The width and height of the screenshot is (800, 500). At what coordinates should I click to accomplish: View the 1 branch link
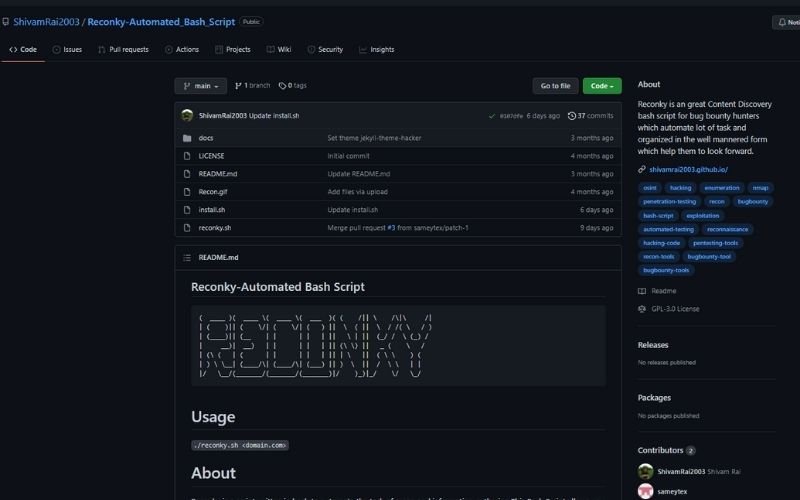[x=253, y=85]
